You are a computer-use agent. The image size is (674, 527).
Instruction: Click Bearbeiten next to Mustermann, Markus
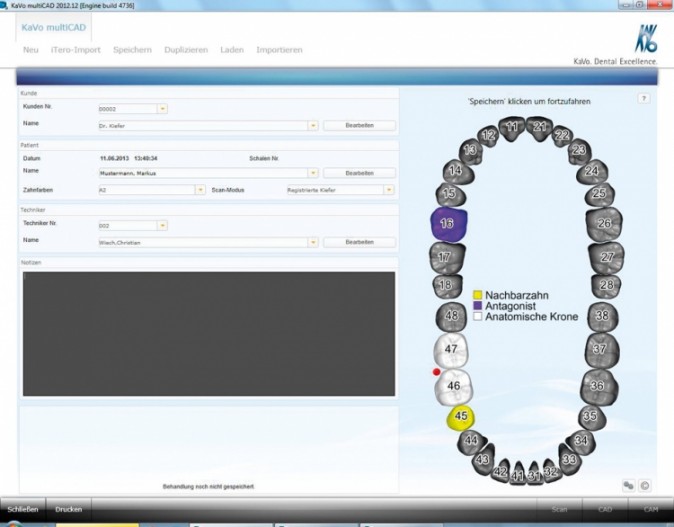(359, 173)
